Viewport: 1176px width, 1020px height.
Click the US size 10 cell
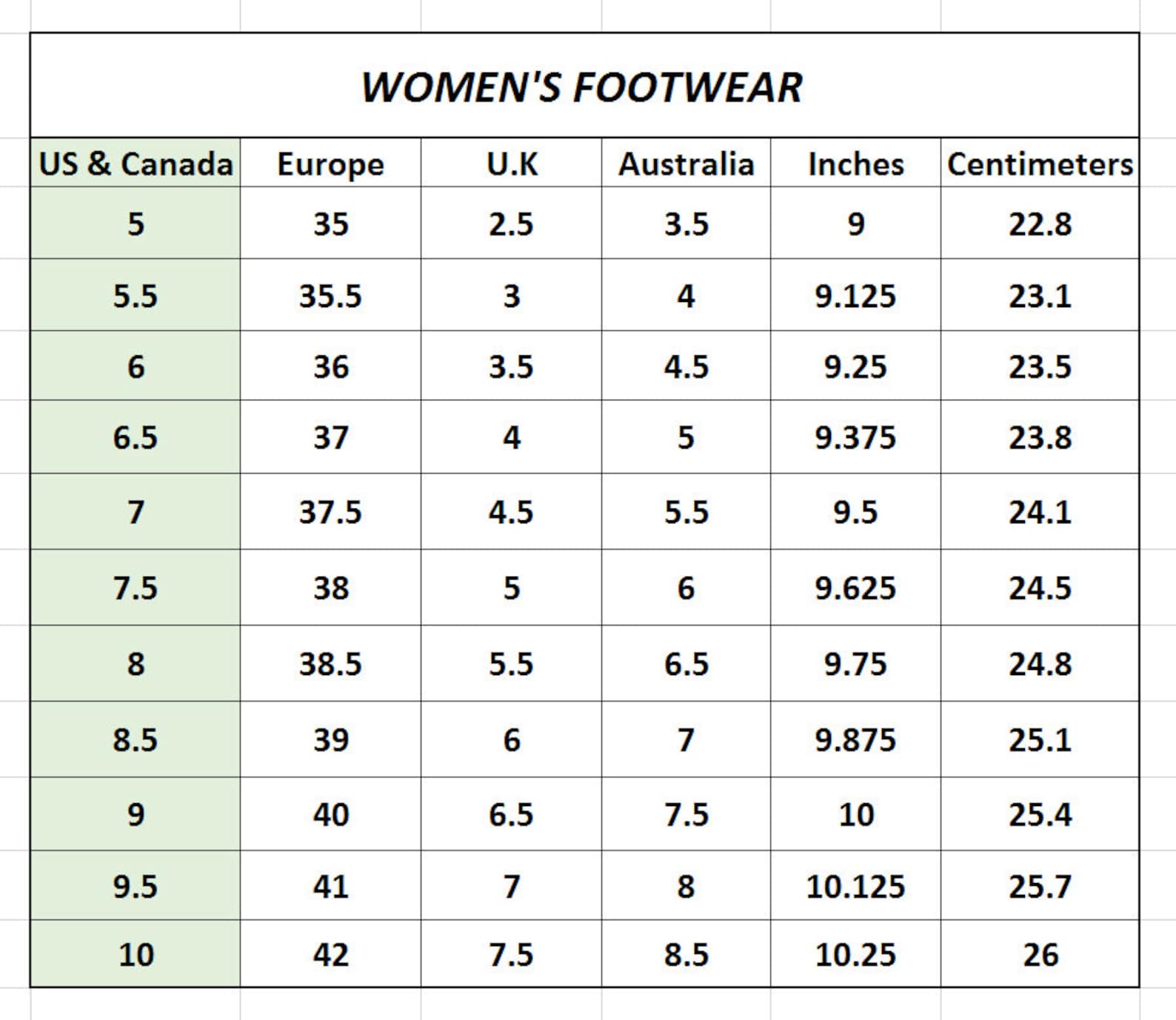tap(136, 953)
